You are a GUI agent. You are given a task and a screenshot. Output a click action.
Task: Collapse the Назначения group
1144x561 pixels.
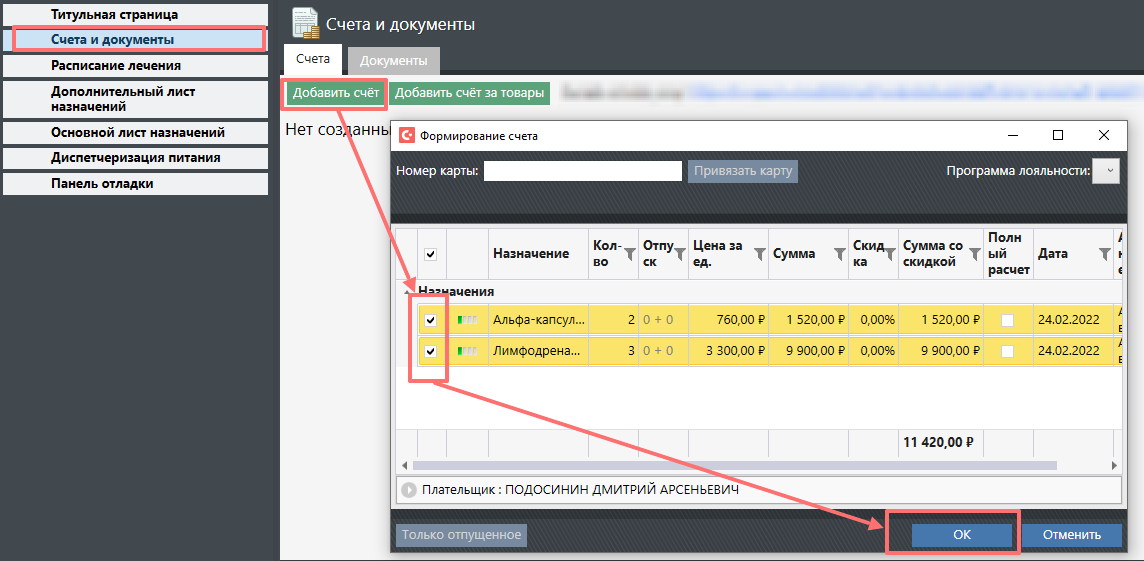[x=407, y=291]
